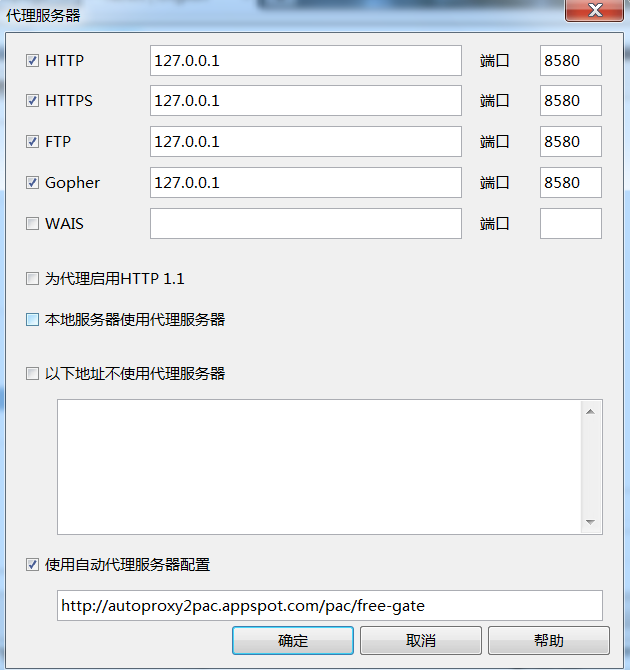
Task: Close the 代理服务器 dialog
Action: (x=595, y=10)
